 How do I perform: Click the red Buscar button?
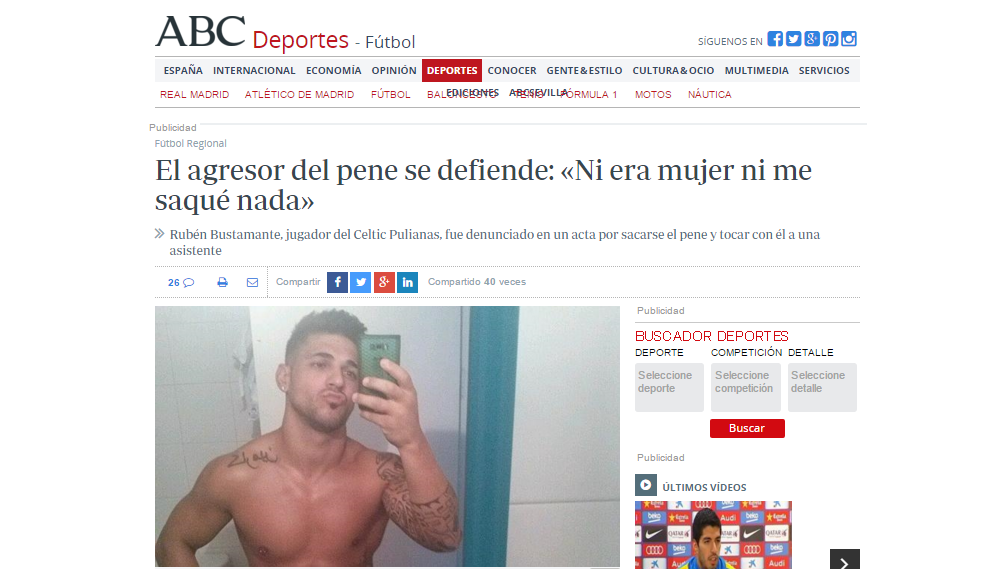click(x=747, y=428)
